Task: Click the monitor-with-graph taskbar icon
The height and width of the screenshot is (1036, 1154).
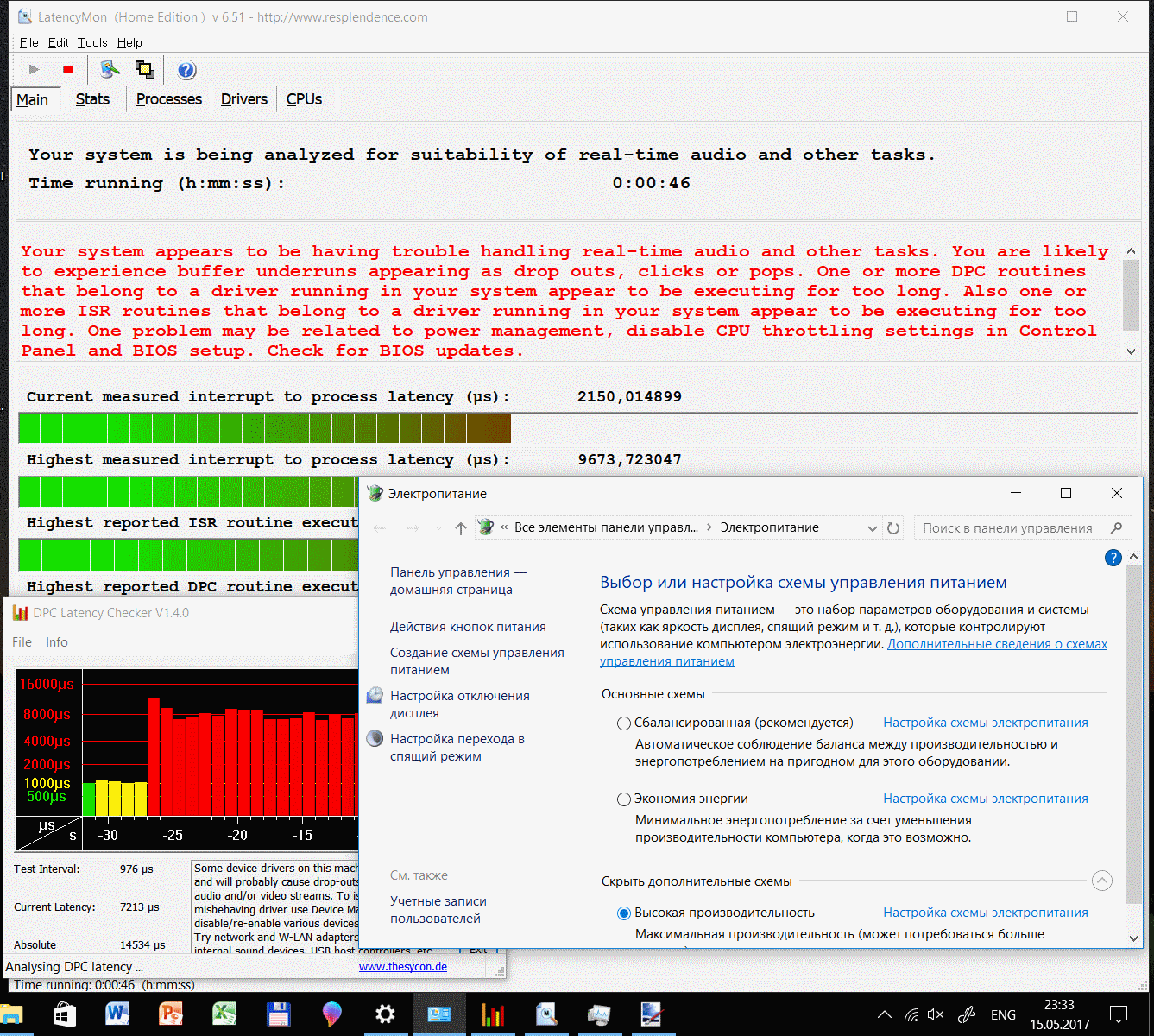Action: click(599, 1015)
